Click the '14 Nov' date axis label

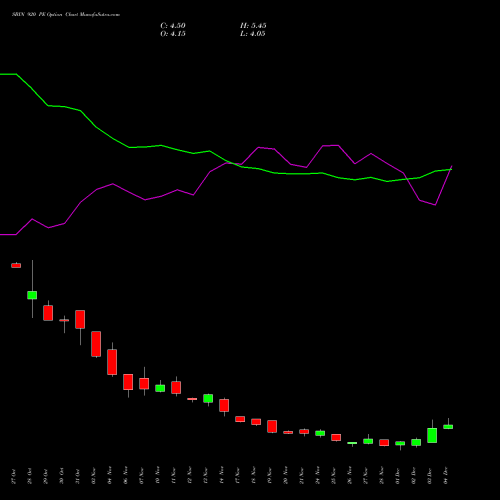click(222, 476)
